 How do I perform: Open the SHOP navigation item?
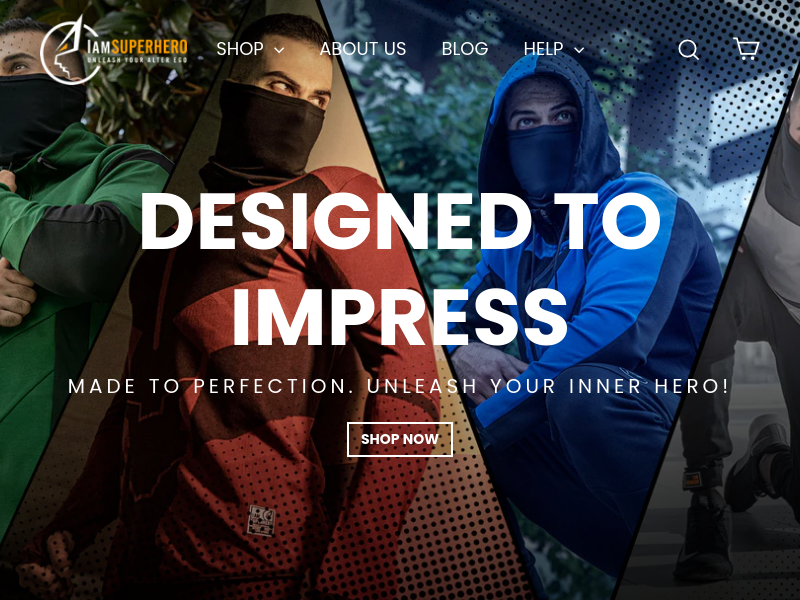[240, 49]
